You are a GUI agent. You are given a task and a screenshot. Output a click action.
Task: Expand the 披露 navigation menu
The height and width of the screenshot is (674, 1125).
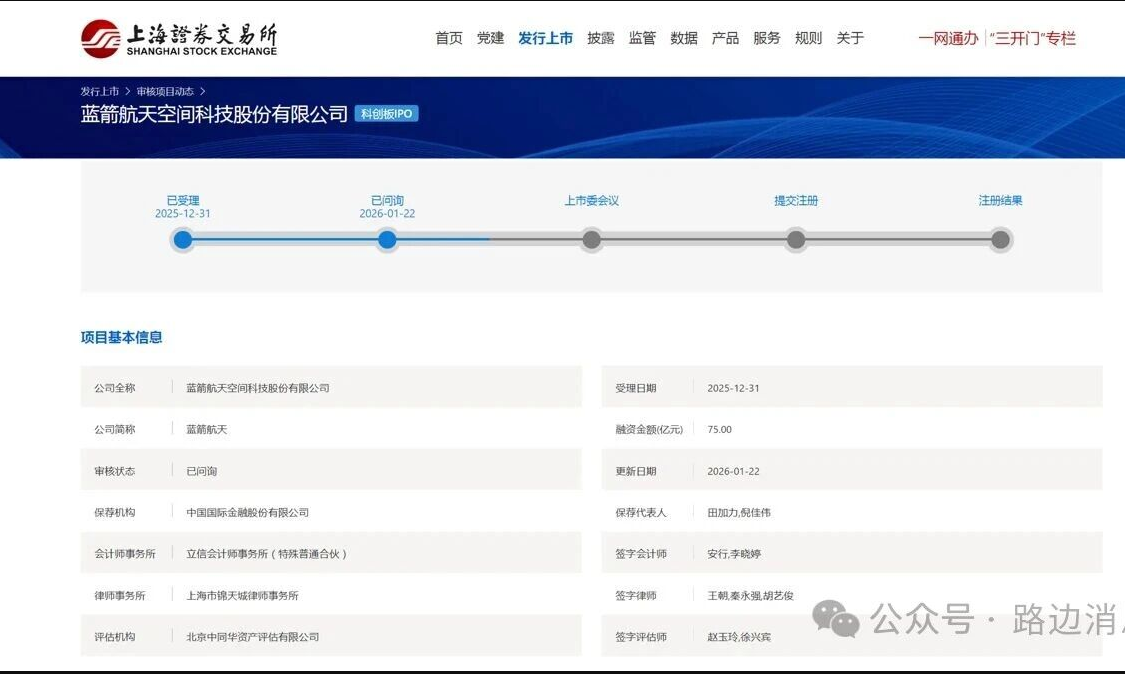tap(600, 38)
